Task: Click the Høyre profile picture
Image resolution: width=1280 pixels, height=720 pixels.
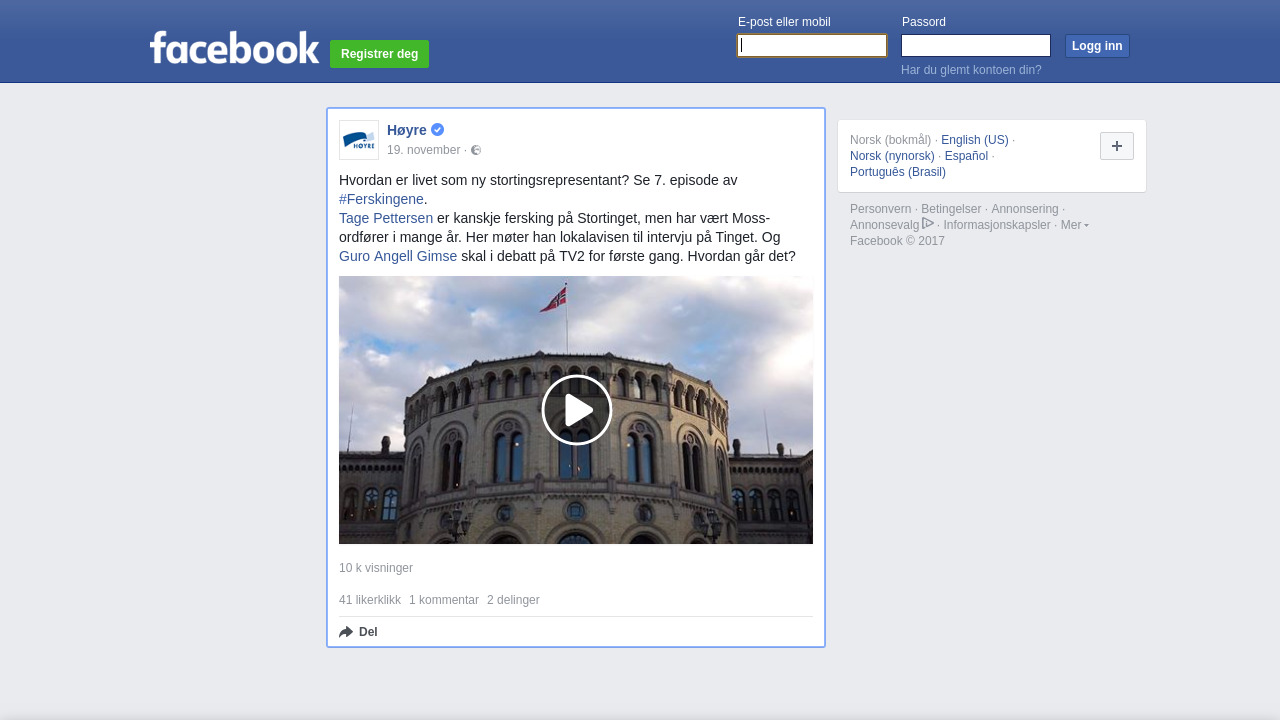Action: point(359,140)
